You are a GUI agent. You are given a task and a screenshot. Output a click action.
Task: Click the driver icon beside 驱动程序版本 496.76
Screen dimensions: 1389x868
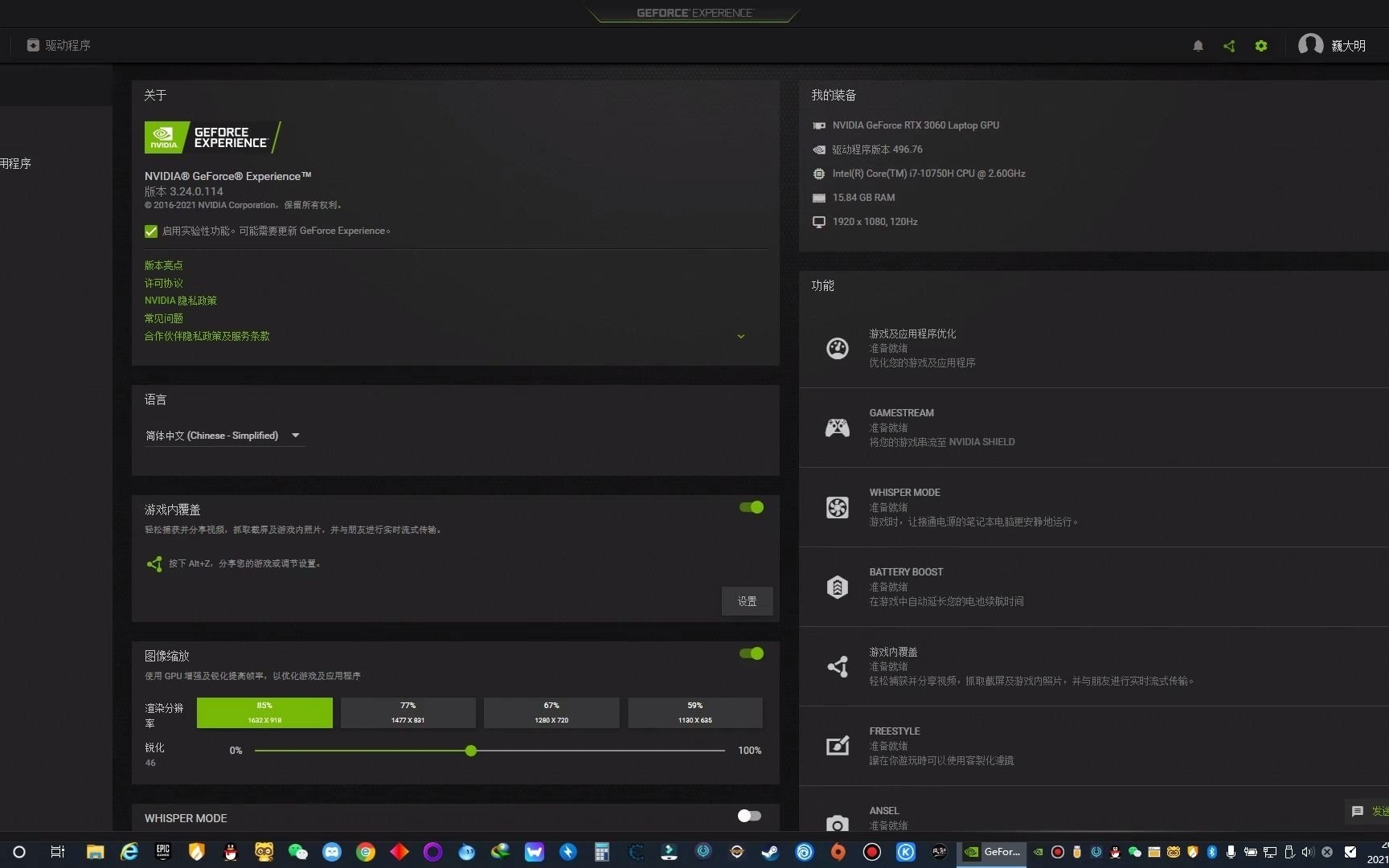pos(819,149)
